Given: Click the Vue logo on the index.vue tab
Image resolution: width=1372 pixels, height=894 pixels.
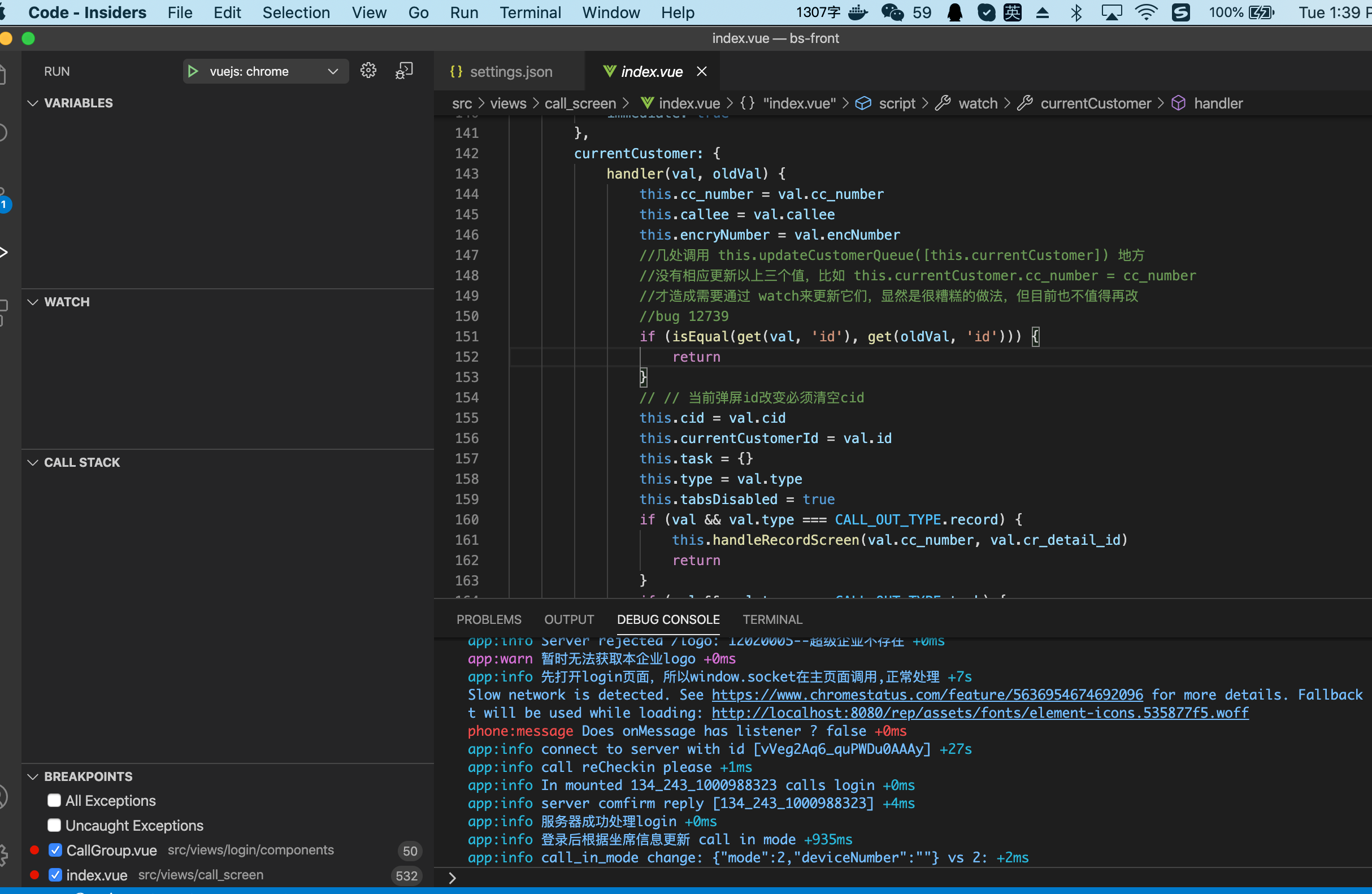Looking at the screenshot, I should pyautogui.click(x=609, y=71).
